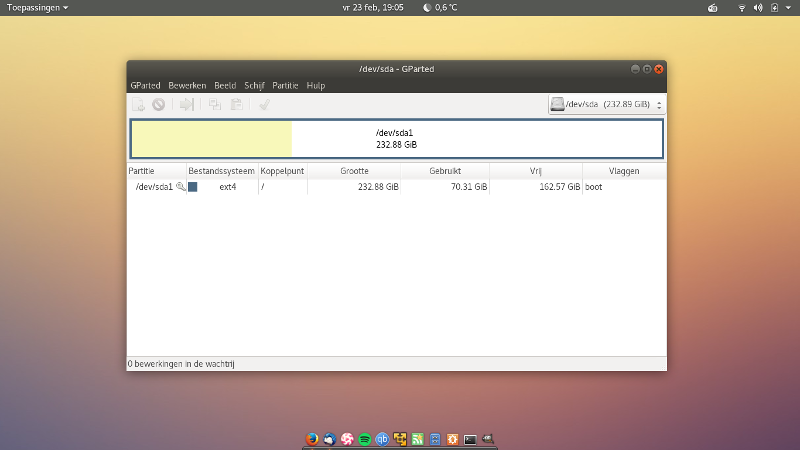Click the radio tray icon in top bar

713,8
